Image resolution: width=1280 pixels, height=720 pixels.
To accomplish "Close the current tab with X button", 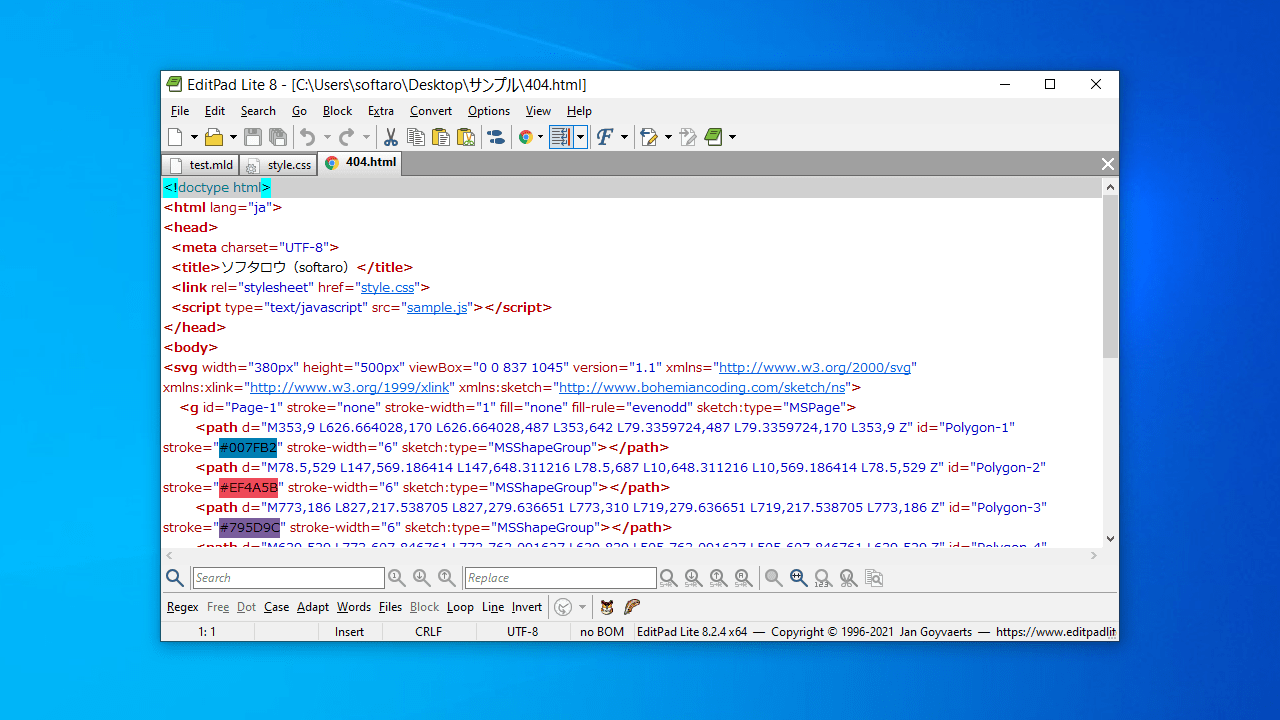I will 1107,164.
